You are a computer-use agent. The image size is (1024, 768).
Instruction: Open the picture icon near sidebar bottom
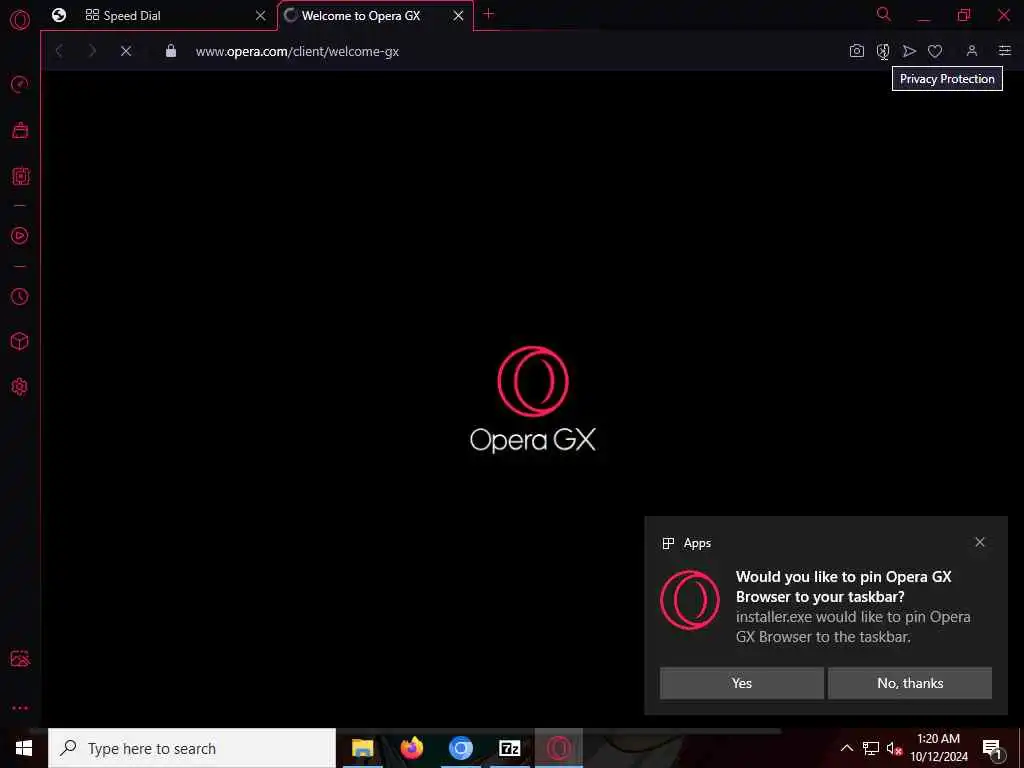point(20,658)
